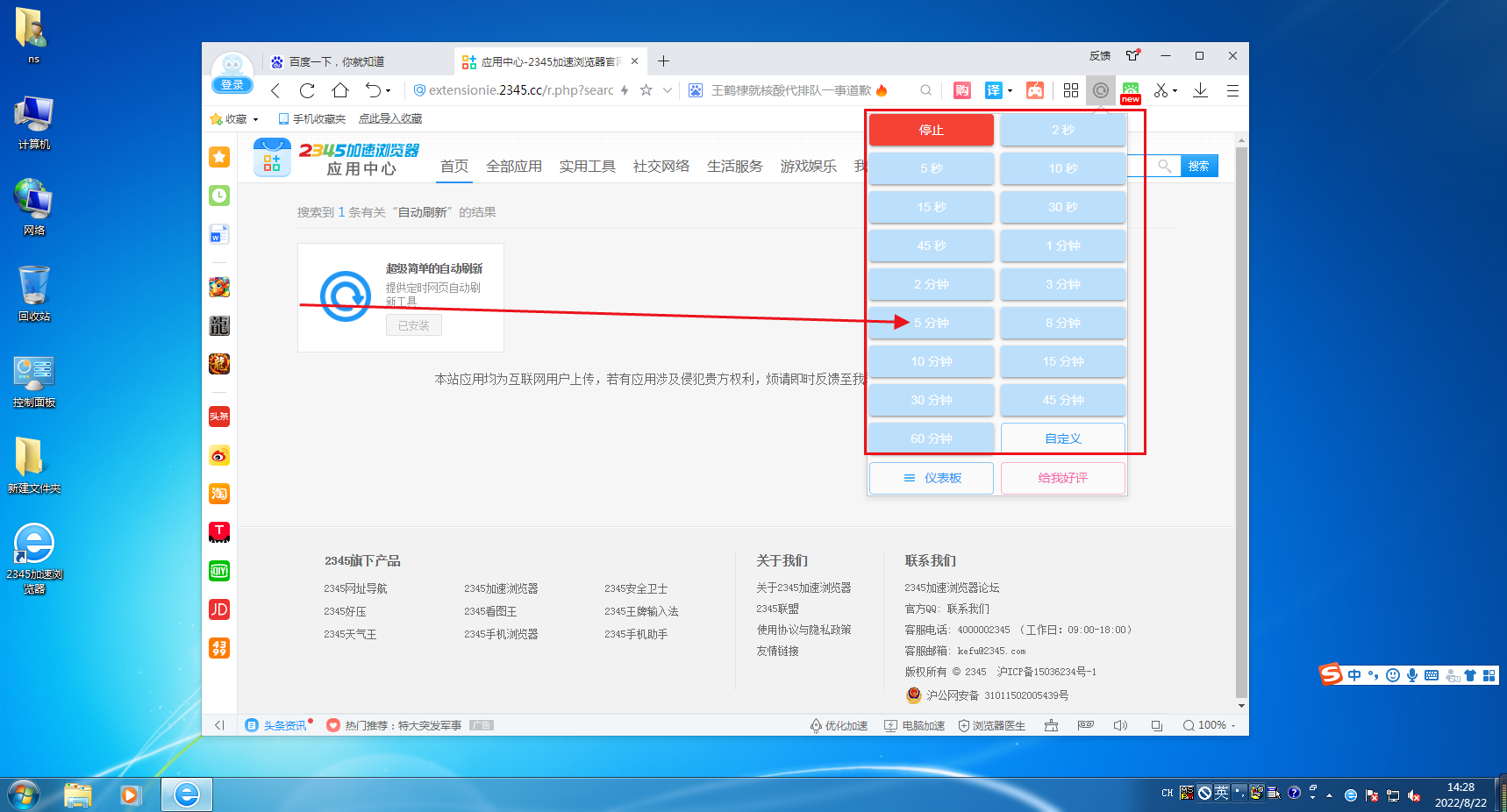Open the favorites star sidebar icon
Image resolution: width=1507 pixels, height=812 pixels.
[x=219, y=157]
